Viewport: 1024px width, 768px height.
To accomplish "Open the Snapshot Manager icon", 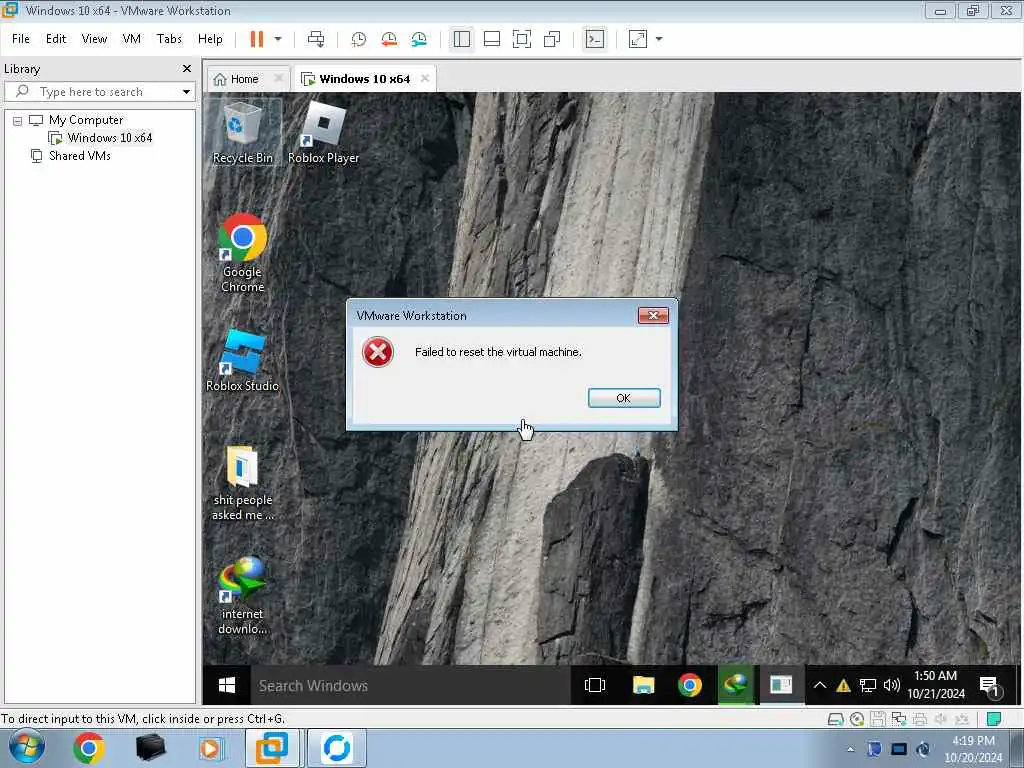I will [419, 39].
